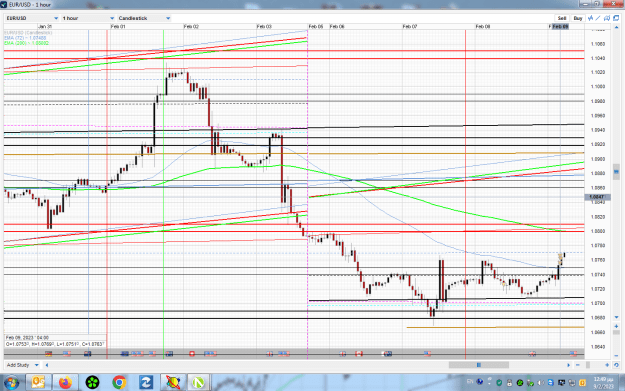Click the Buy button
This screenshot has width=625, height=391.
click(578, 18)
